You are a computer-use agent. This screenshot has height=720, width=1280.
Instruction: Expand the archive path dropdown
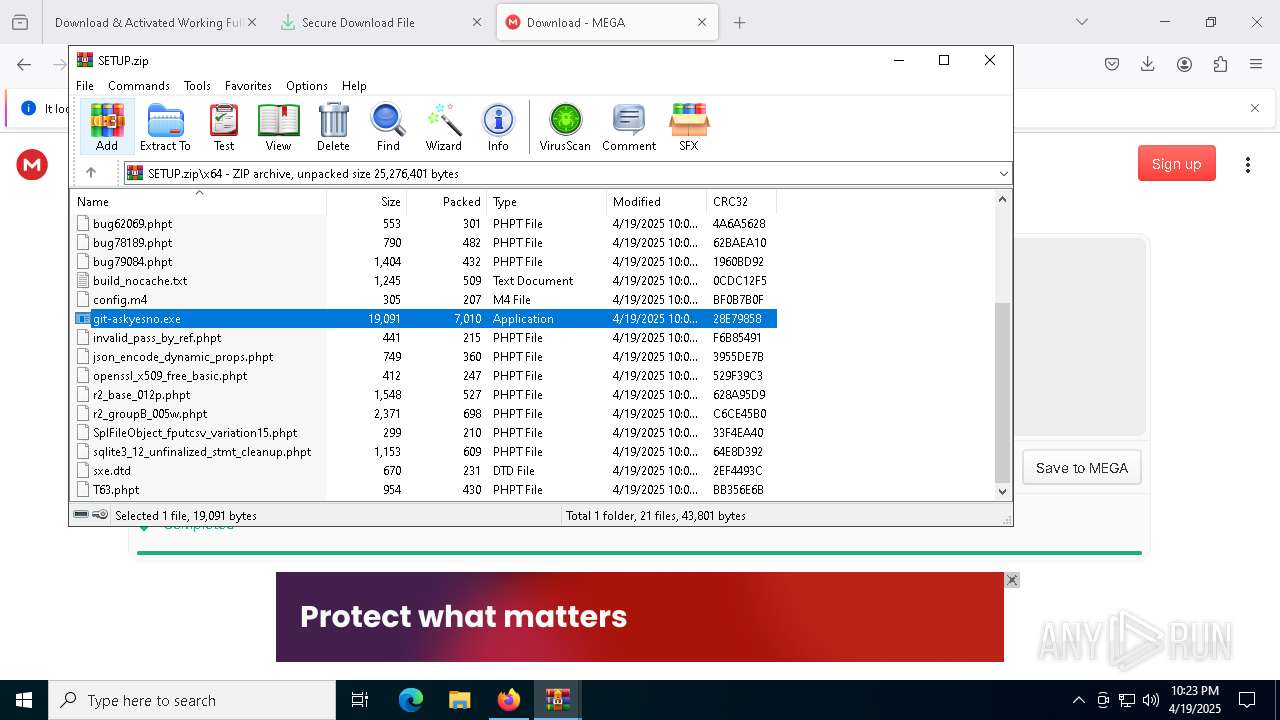point(1004,174)
